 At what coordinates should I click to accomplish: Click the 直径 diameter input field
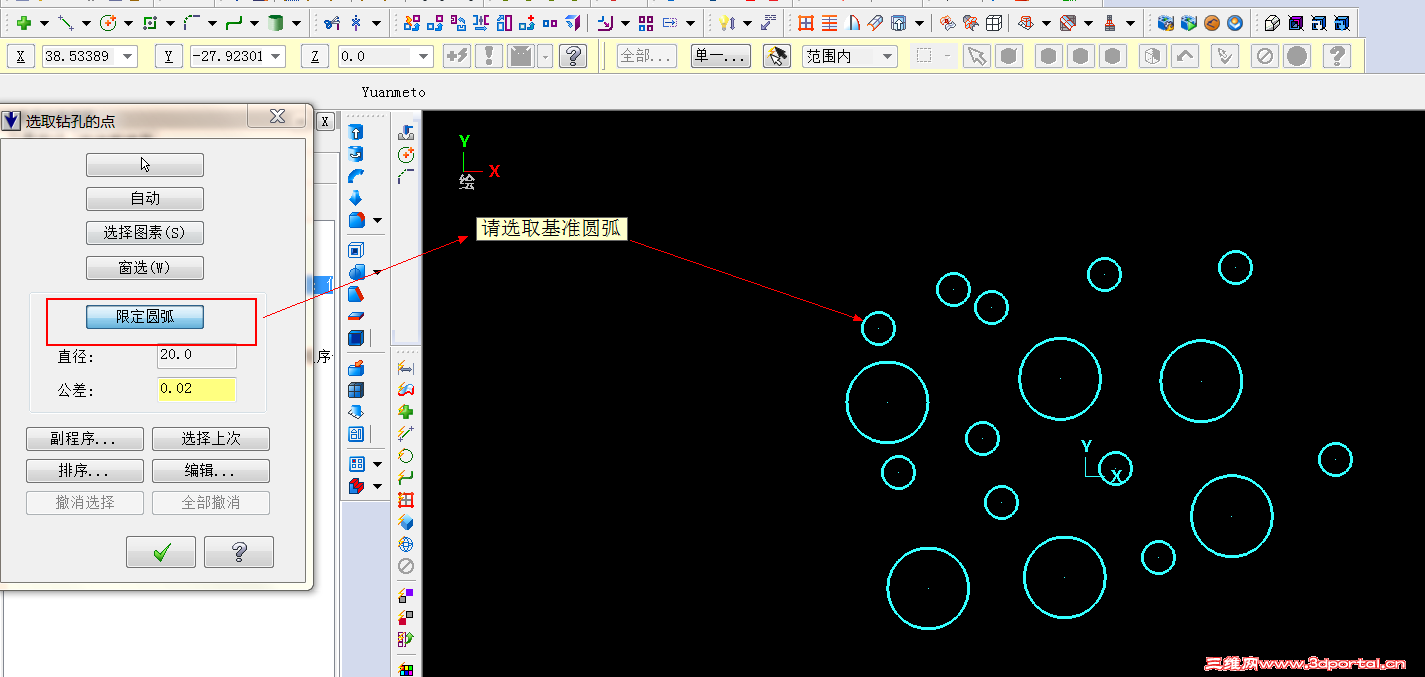[x=197, y=356]
